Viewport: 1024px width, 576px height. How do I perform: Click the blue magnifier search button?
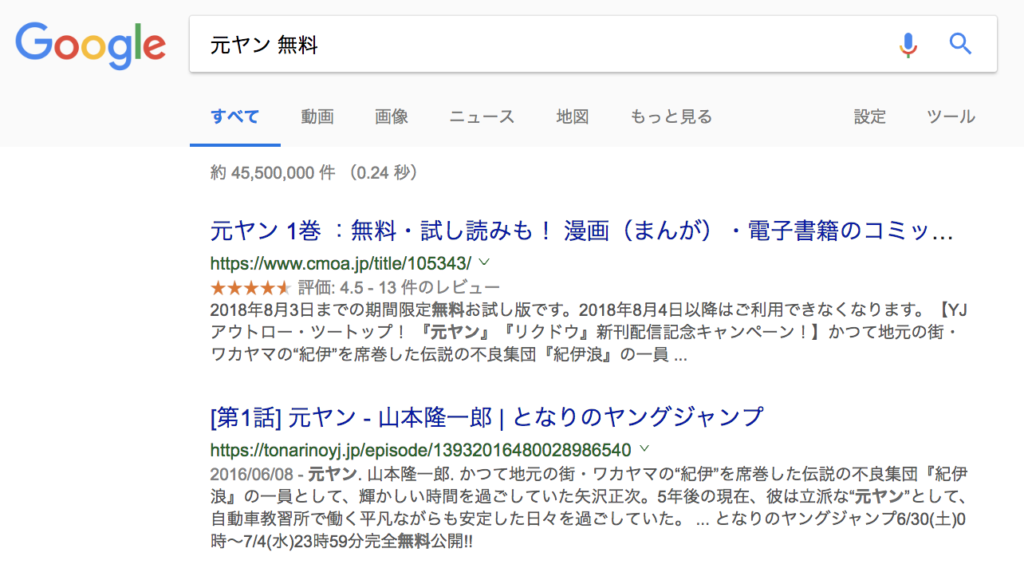point(960,44)
